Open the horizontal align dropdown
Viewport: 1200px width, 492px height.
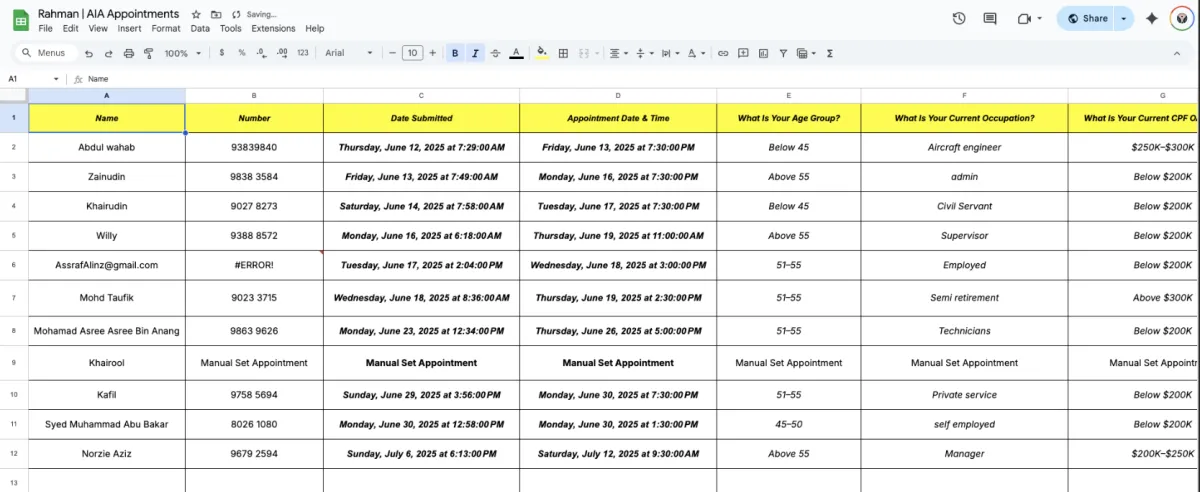pyautogui.click(x=617, y=53)
